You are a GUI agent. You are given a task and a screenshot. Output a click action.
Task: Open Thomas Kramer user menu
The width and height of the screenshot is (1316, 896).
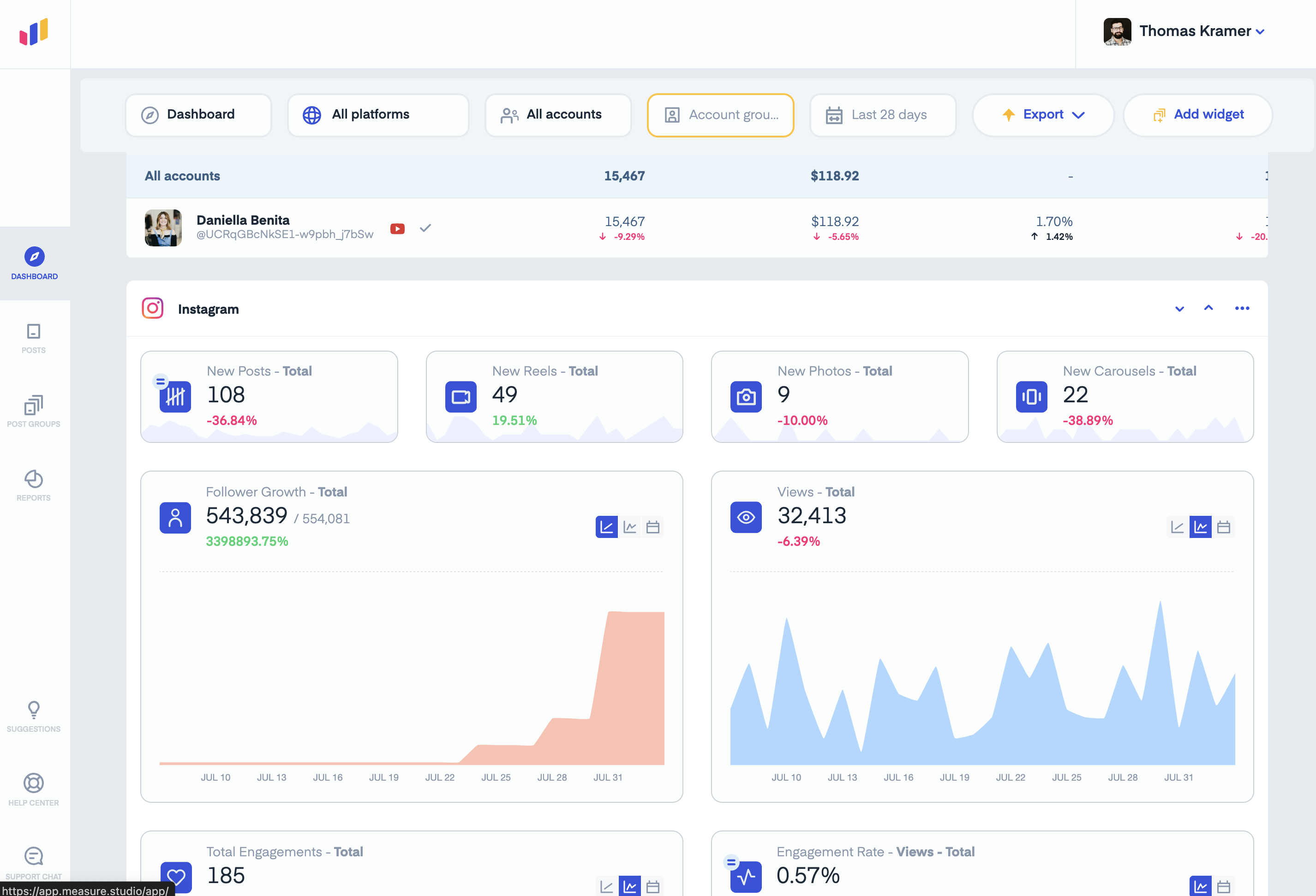point(1195,31)
